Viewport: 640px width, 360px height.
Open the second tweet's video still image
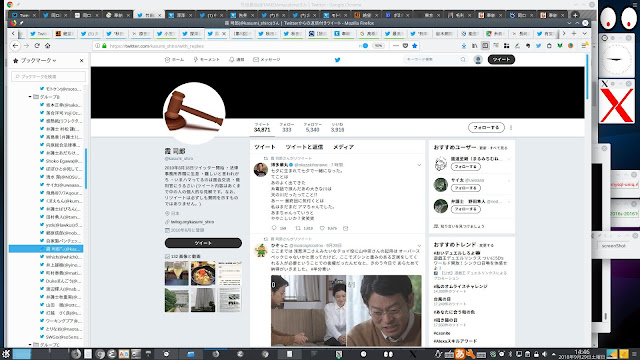[346, 311]
